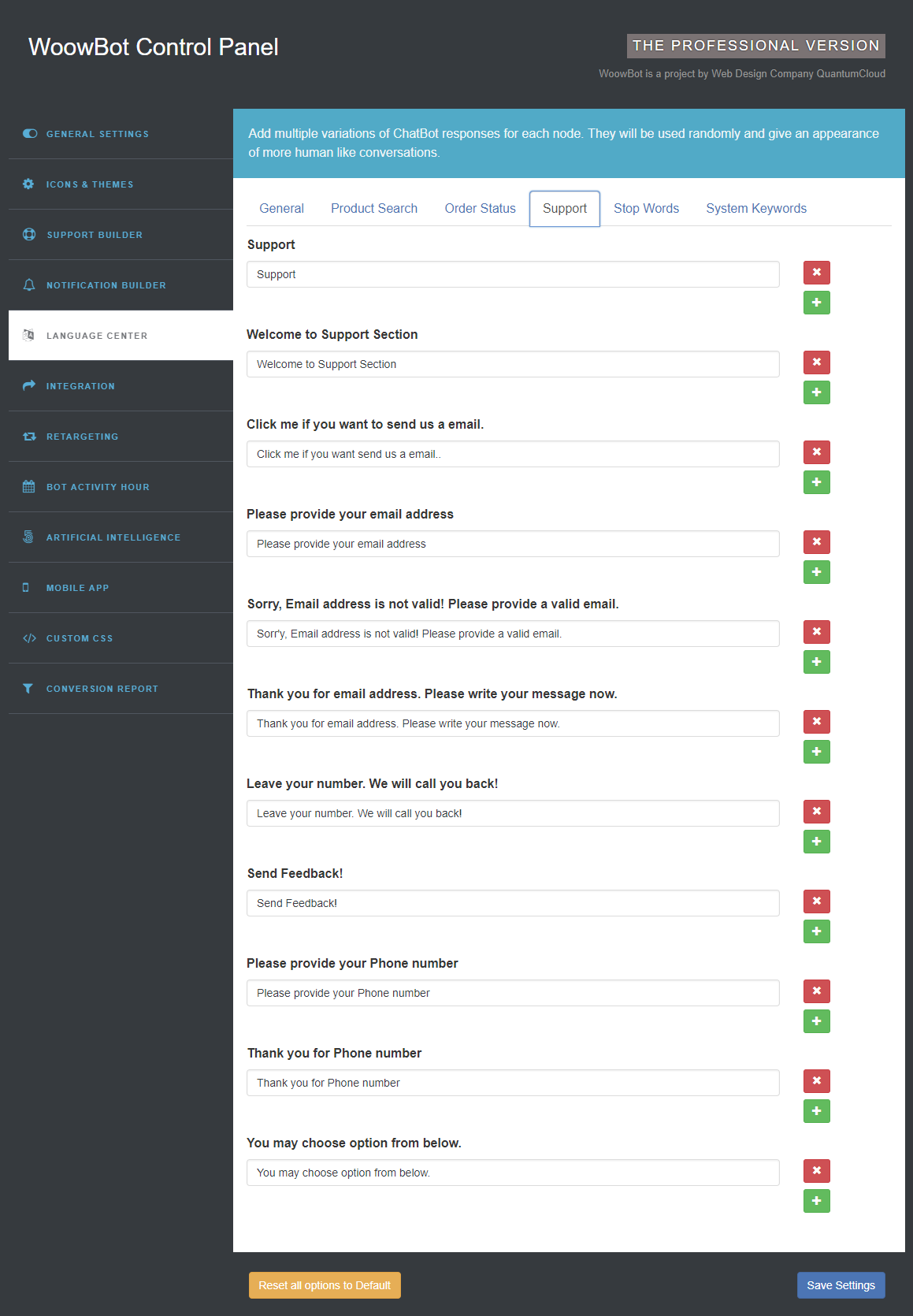The image size is (913, 1316).
Task: Click The Professional Version badge
Action: pos(756,46)
